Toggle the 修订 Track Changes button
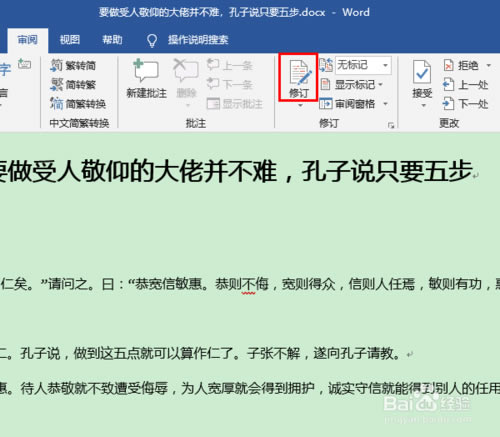Image resolution: width=500 pixels, height=437 pixels. click(x=298, y=78)
